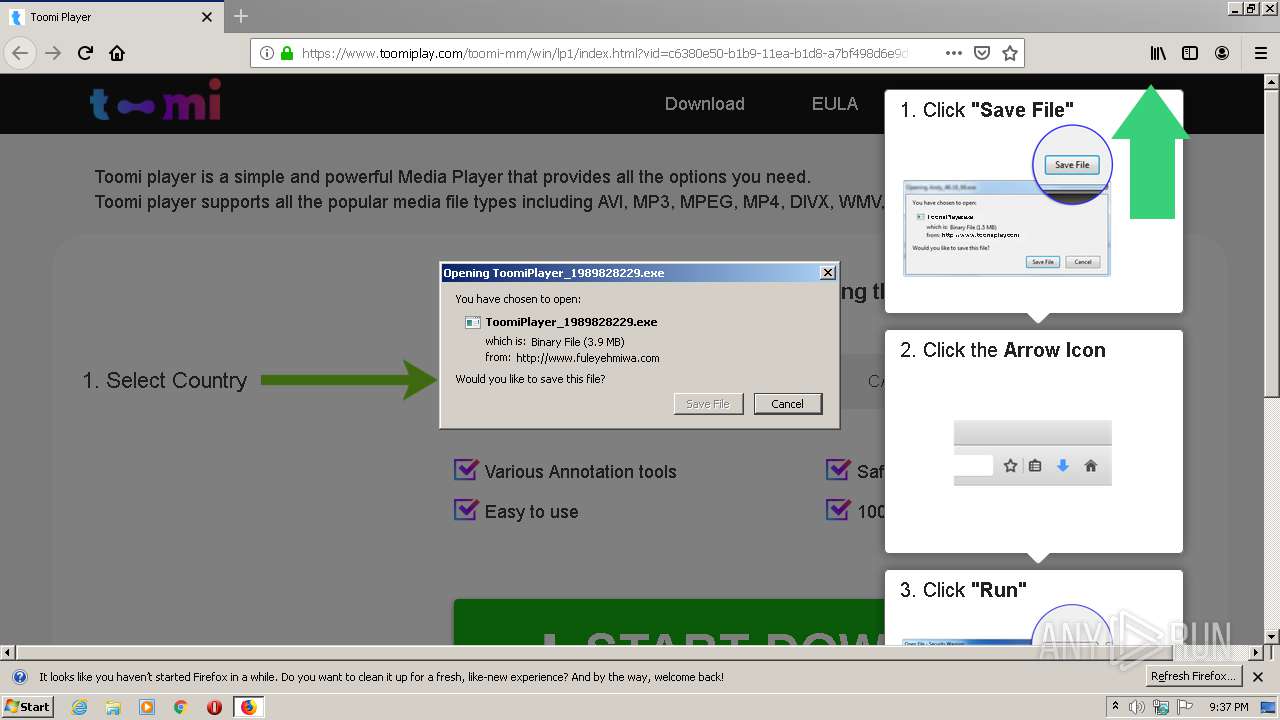1280x720 pixels.
Task: Open the Action Center flag icon
Action: (1185, 707)
